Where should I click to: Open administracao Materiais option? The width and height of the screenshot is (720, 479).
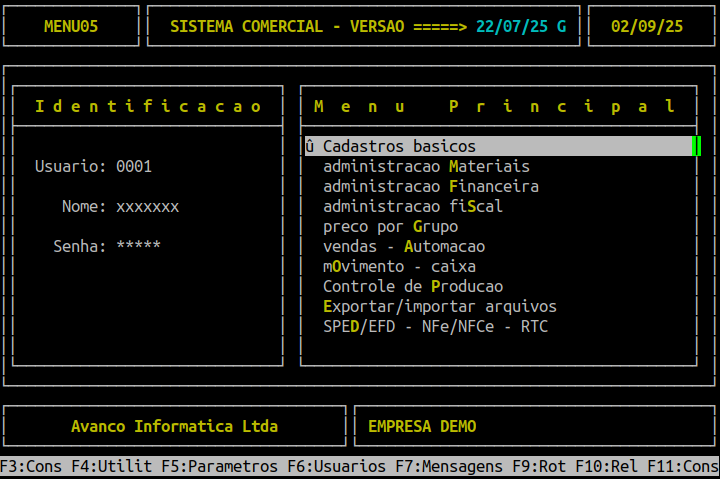coord(426,166)
